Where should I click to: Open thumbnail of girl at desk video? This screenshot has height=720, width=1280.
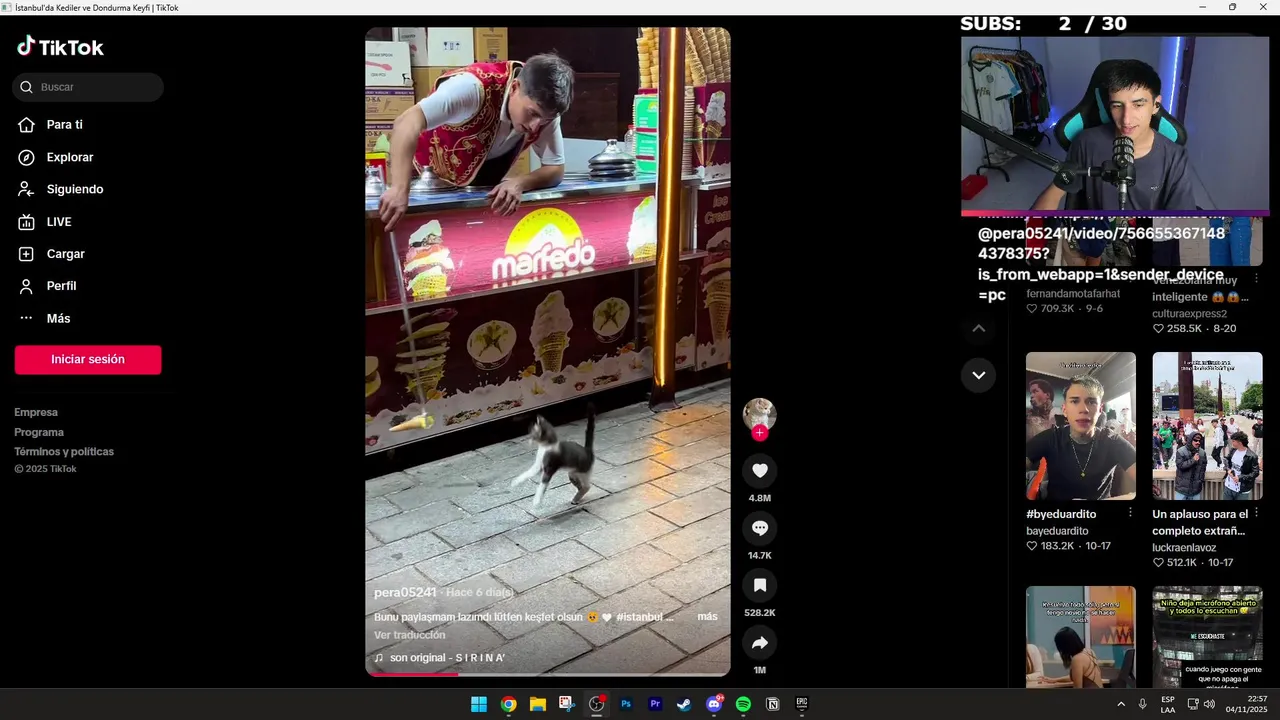coord(1081,637)
